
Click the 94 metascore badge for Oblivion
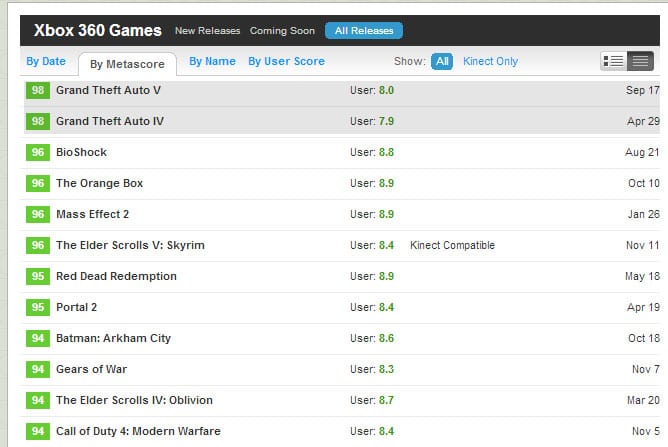coord(38,401)
